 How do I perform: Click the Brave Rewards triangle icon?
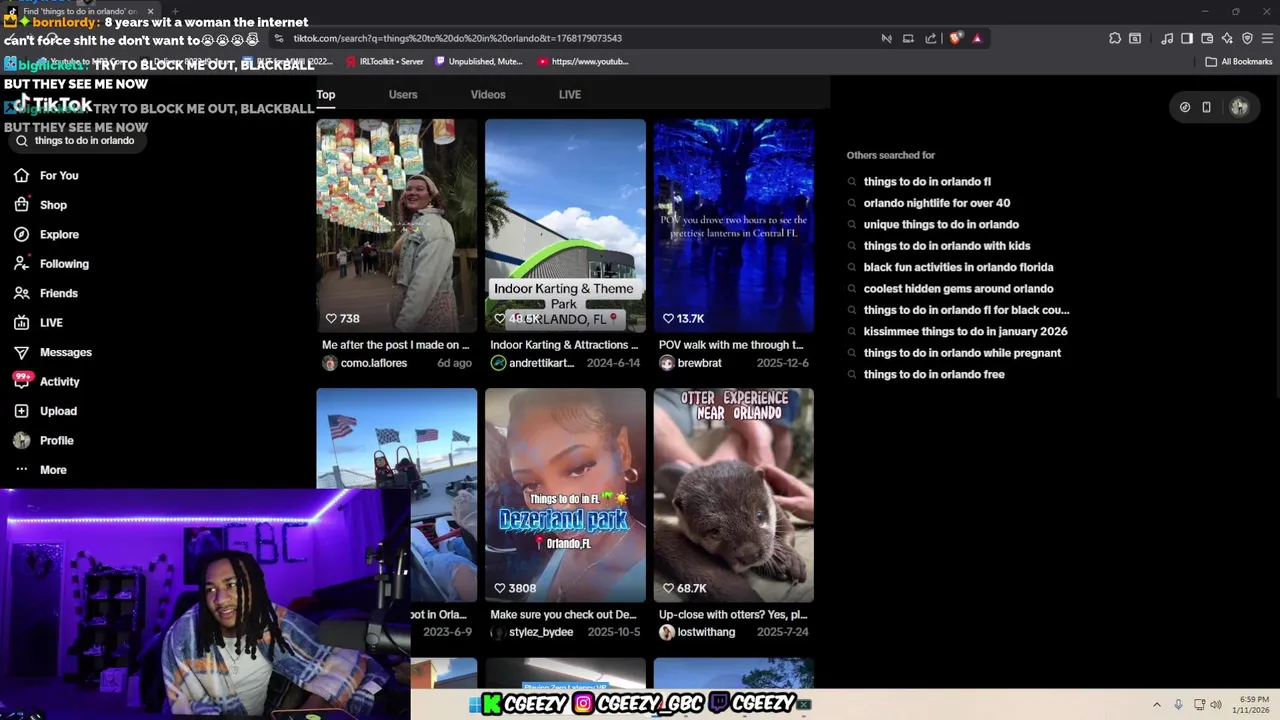tap(977, 38)
